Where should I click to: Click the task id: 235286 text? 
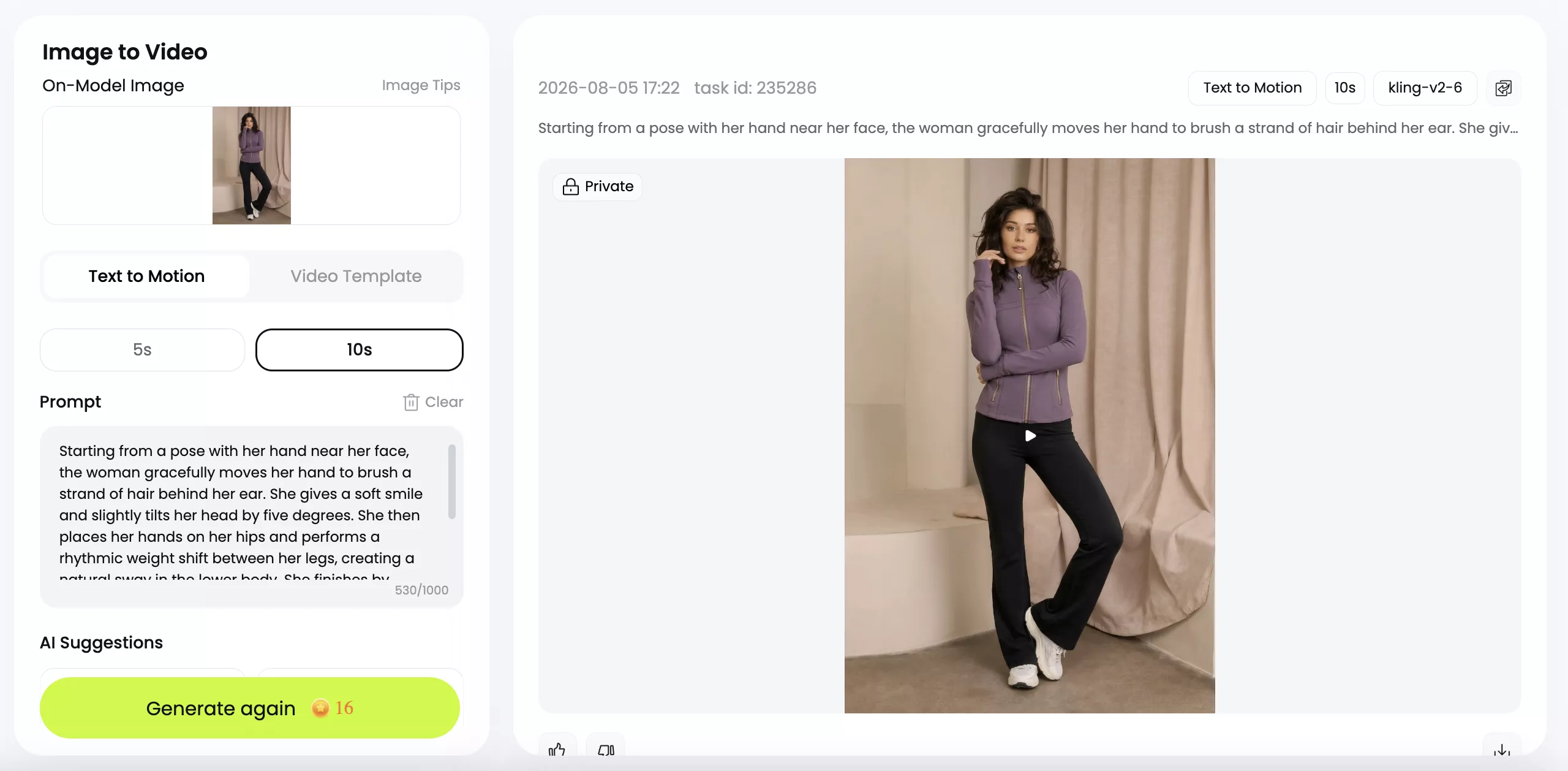coord(755,88)
